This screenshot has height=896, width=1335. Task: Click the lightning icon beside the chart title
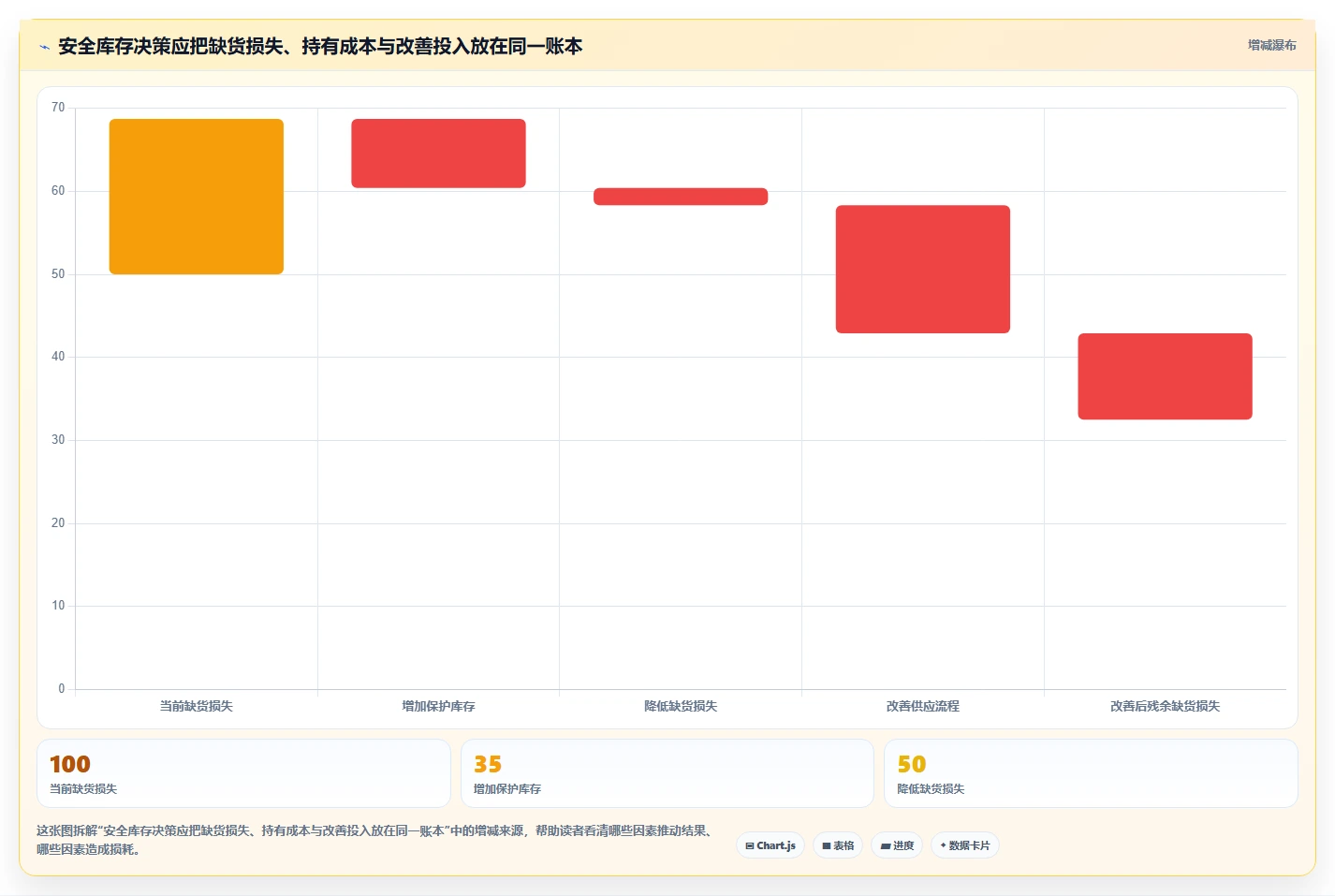coord(44,47)
